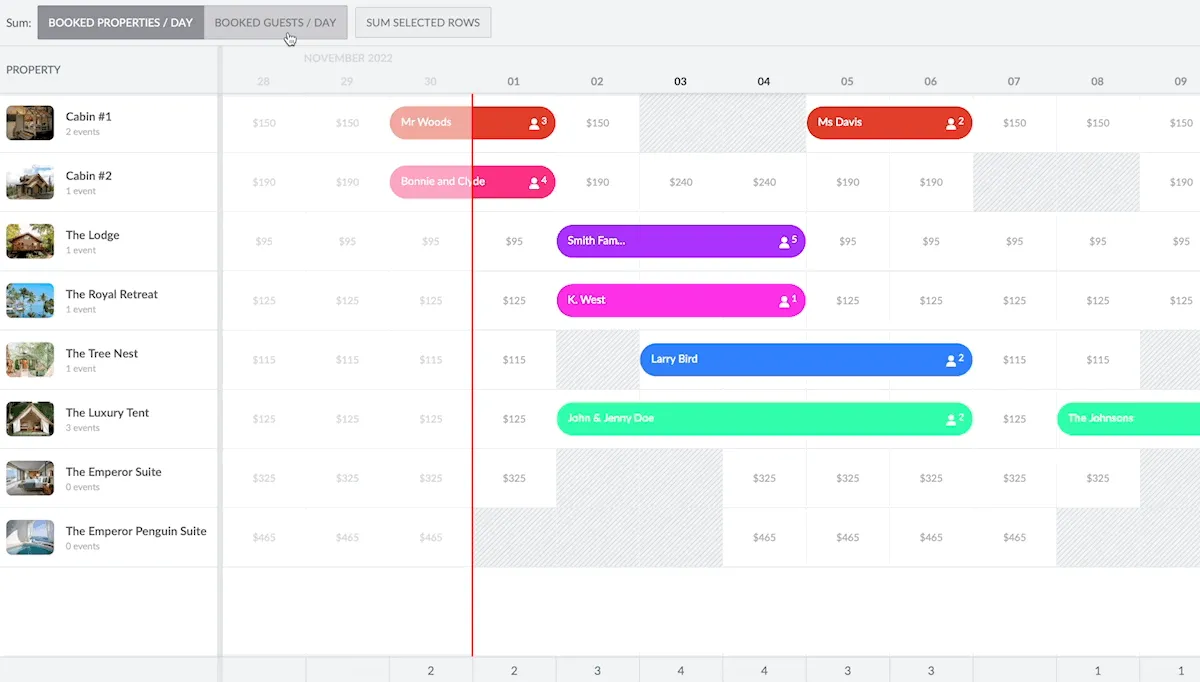Screen dimensions: 1200x682
Task: Click The Royal Retreat photo
Action: pyautogui.click(x=30, y=300)
